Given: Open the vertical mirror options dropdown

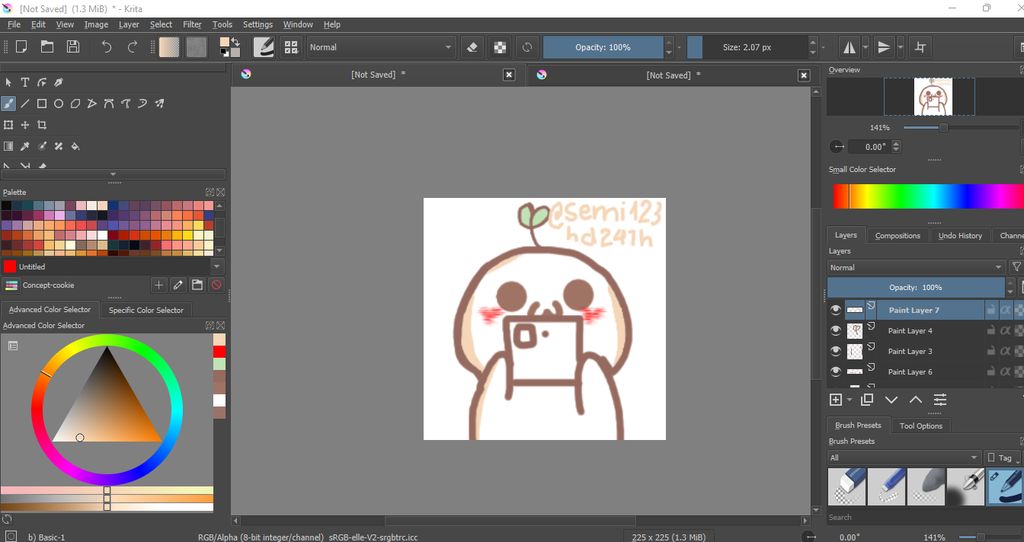Looking at the screenshot, I should click(x=900, y=47).
